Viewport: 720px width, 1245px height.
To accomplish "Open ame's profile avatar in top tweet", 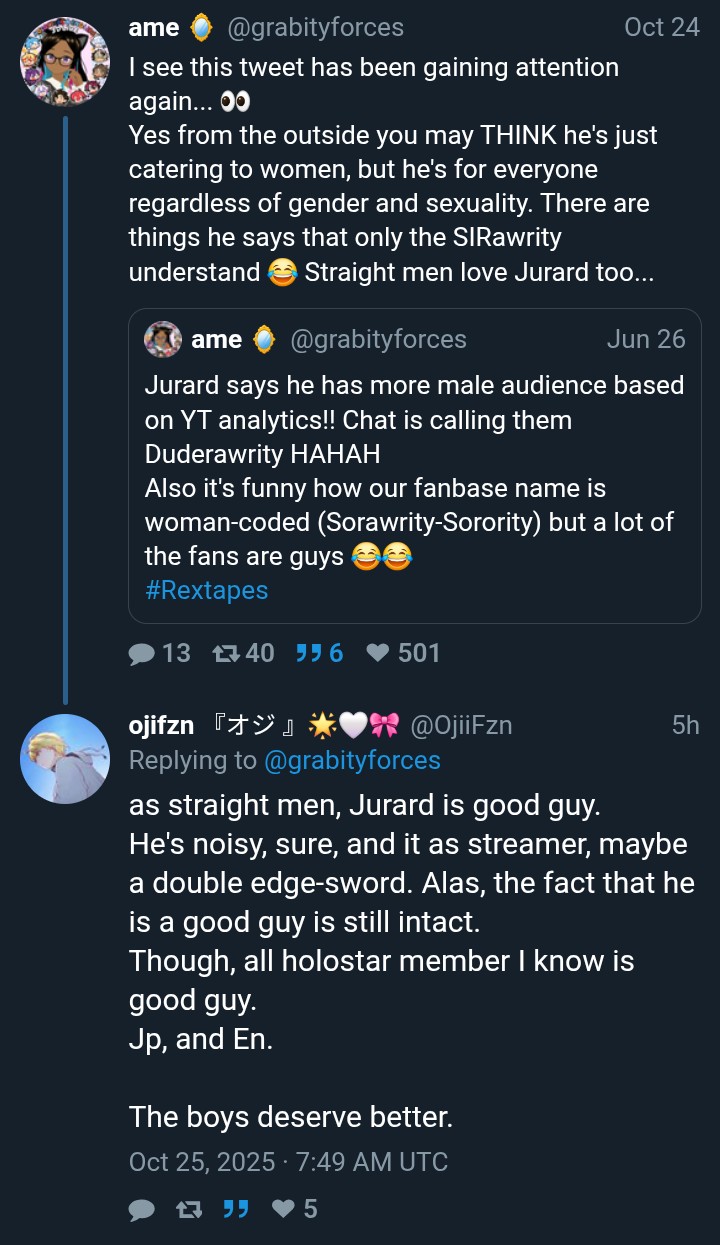I will 65,62.
